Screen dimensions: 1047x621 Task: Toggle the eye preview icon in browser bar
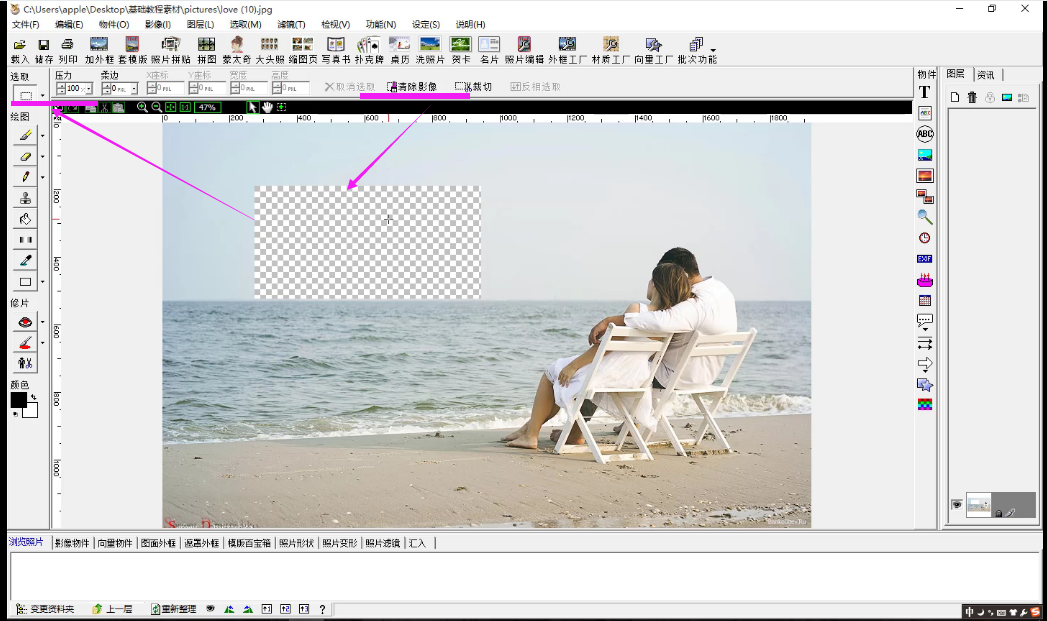[x=210, y=609]
